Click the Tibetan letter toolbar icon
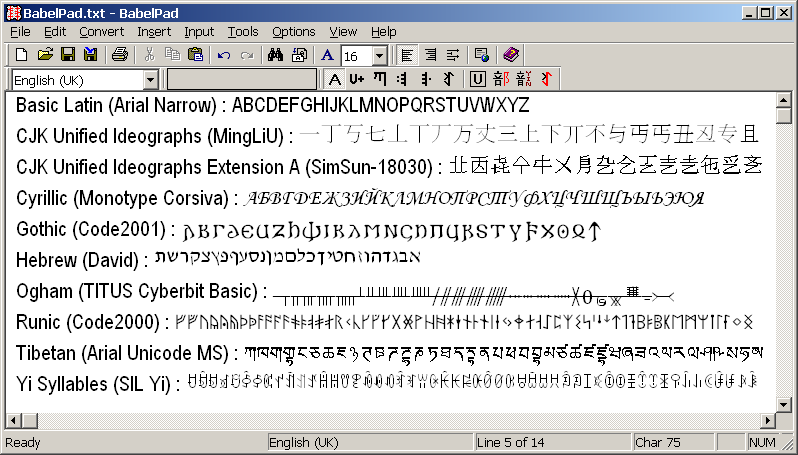This screenshot has width=798, height=455. point(380,79)
